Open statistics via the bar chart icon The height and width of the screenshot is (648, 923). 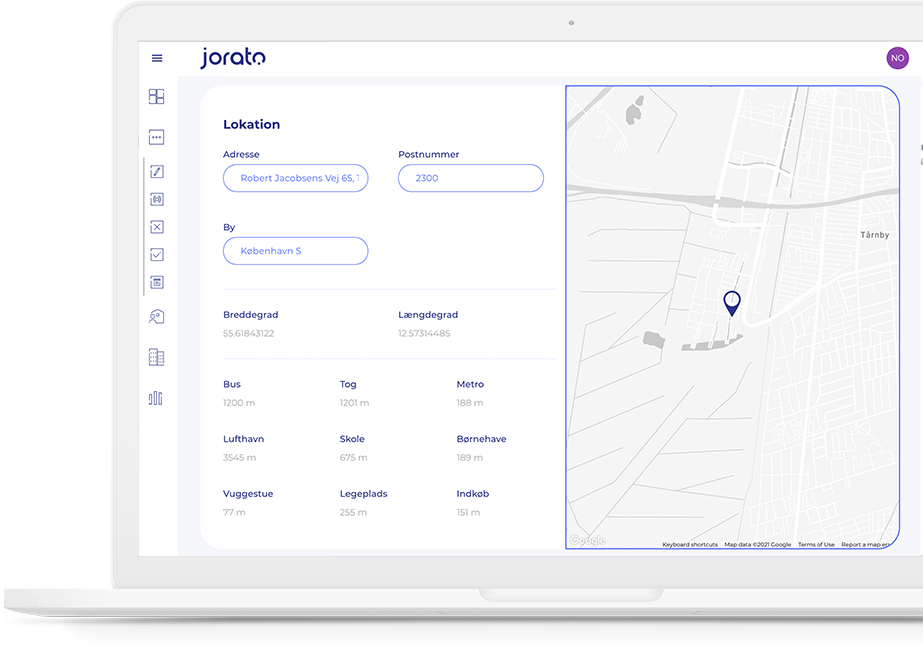(x=156, y=398)
